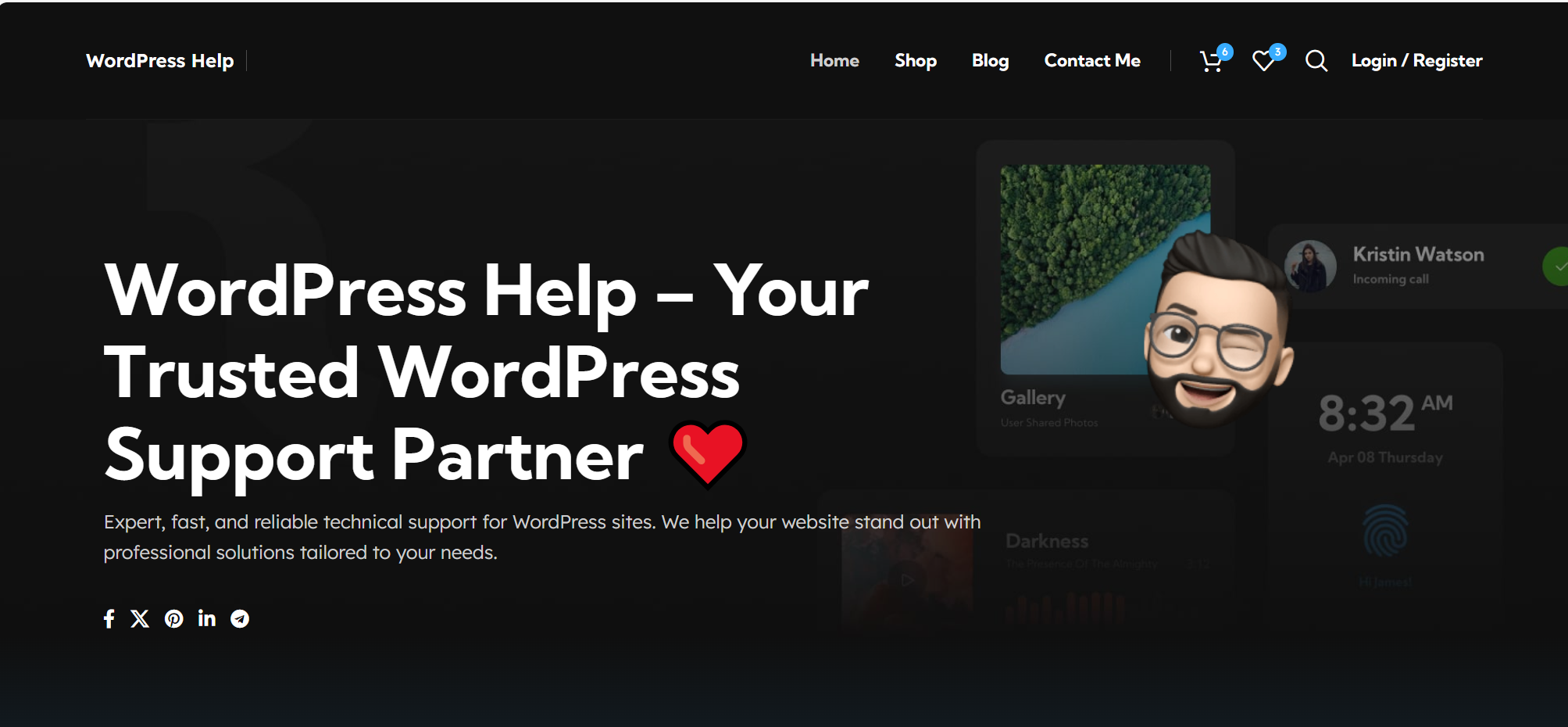This screenshot has height=727, width=1568.
Task: Click the red heart emoji in headline
Action: tap(708, 453)
